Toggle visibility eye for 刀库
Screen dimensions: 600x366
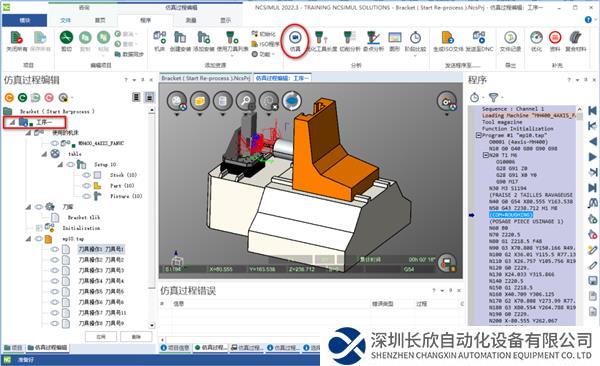point(39,207)
